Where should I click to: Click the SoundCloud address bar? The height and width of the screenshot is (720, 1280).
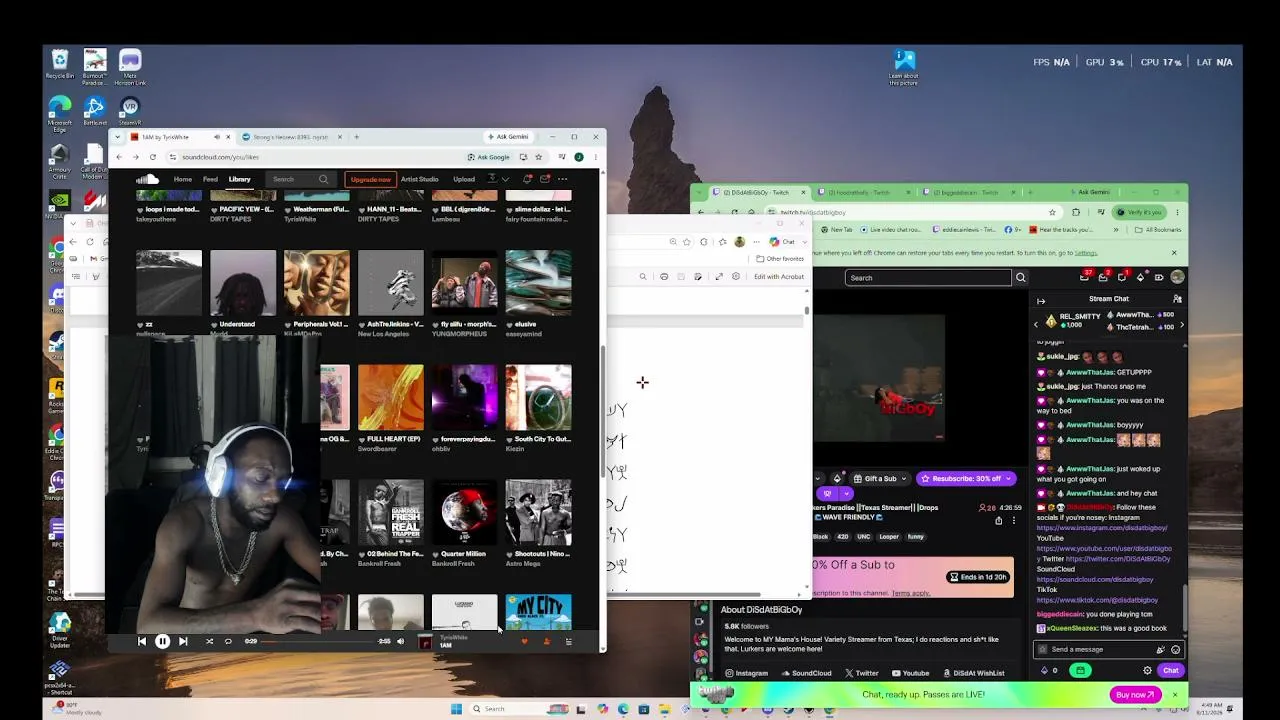tap(315, 157)
